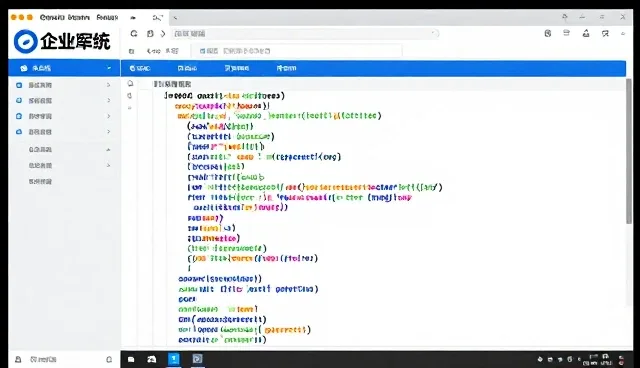
Task: Click the pin icon in the window title bar
Action: [x=565, y=17]
